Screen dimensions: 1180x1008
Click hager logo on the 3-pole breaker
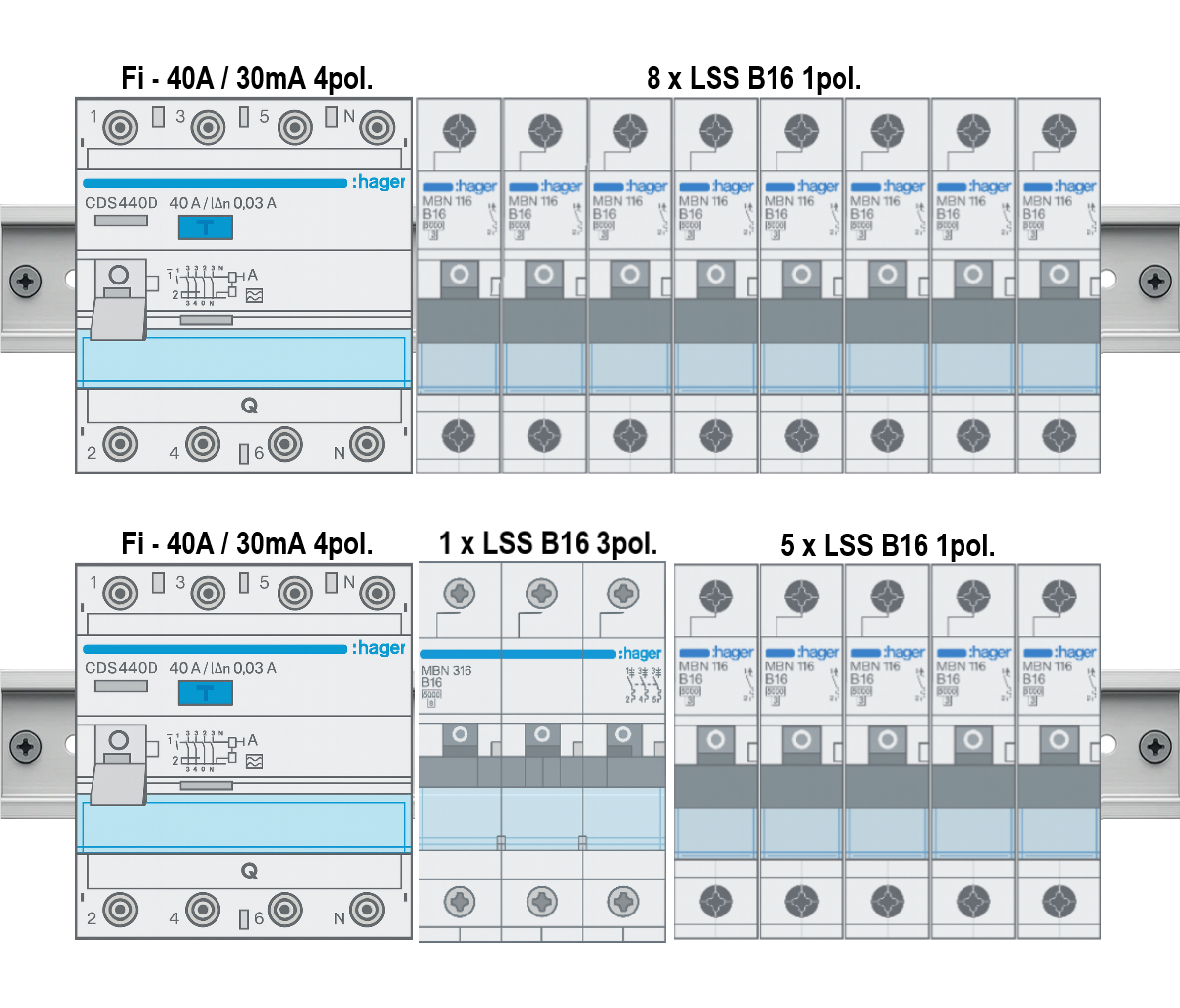click(x=640, y=653)
